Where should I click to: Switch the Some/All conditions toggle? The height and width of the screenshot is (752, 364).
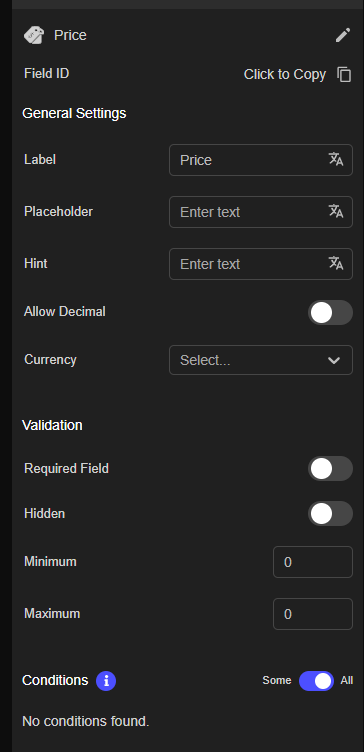(x=317, y=681)
